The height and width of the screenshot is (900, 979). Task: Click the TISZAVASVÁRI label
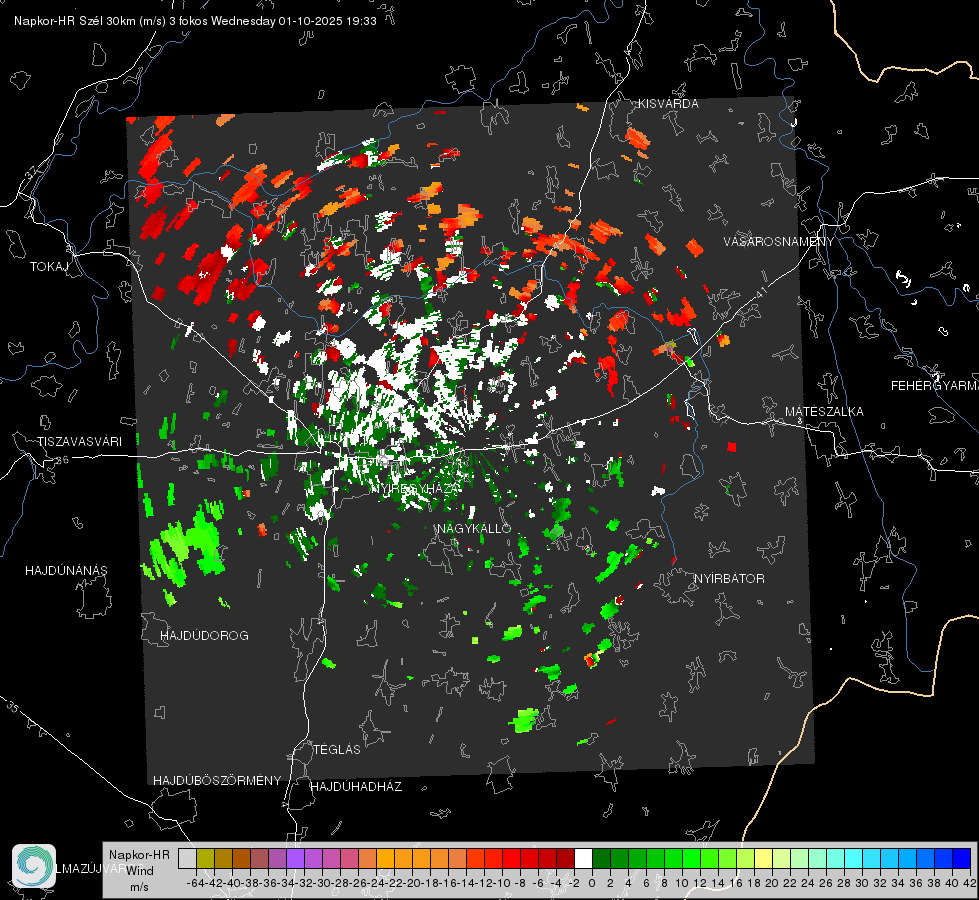[x=79, y=442]
